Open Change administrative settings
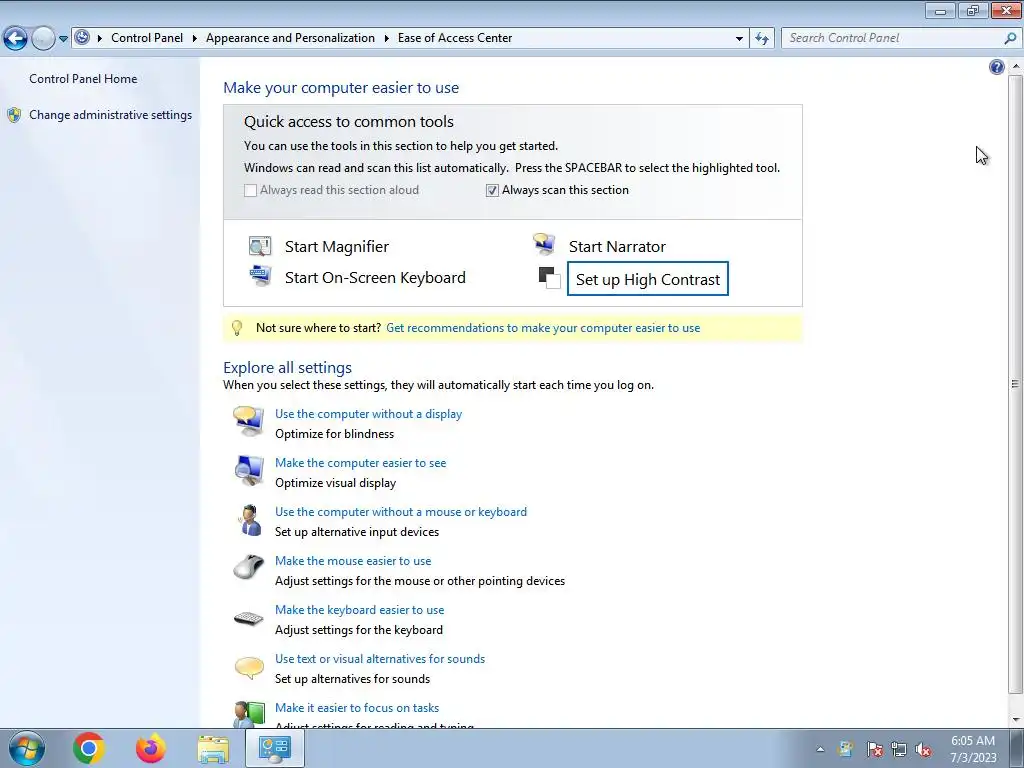This screenshot has width=1024, height=768. [x=110, y=115]
